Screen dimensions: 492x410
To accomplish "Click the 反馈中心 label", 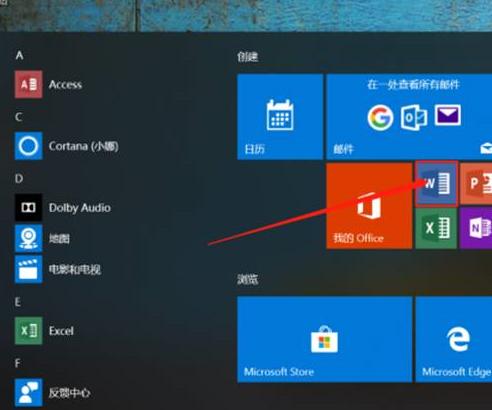I will point(69,393).
